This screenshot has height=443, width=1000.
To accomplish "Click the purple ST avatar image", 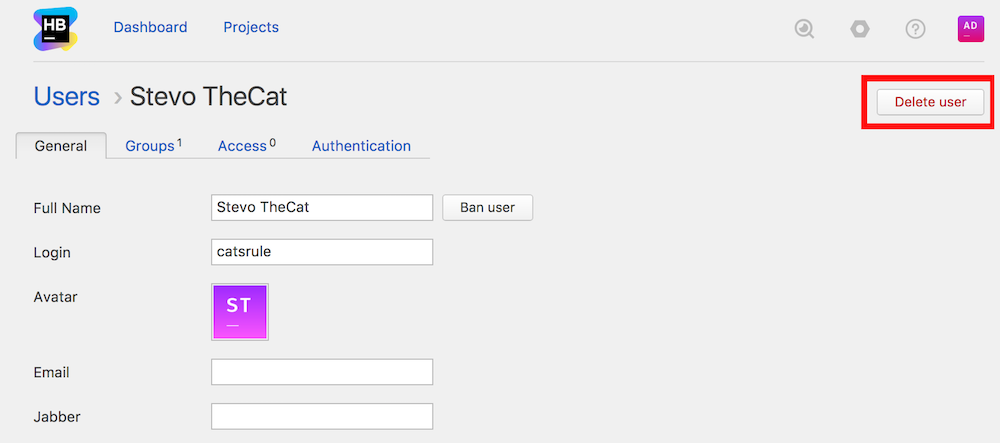I will (239, 312).
